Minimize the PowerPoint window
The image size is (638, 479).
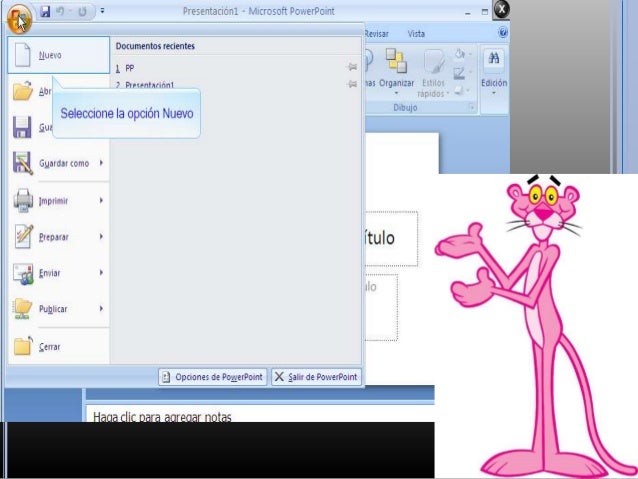click(468, 13)
